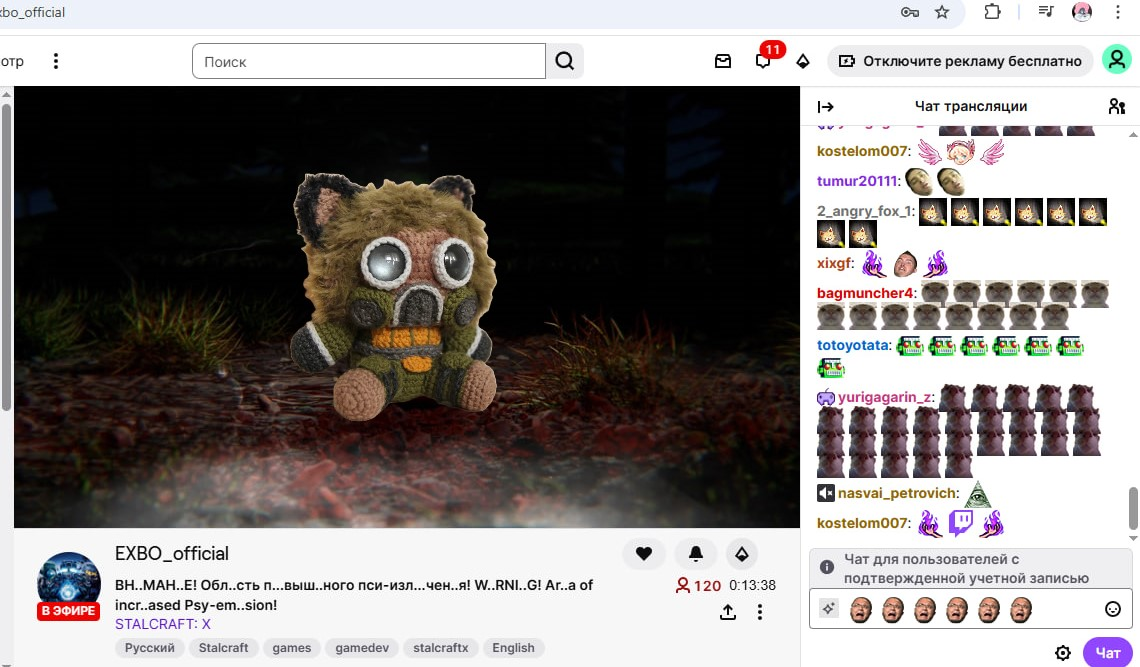Click the Bits icon in top bar
Viewport: 1140px width, 667px height.
click(x=802, y=61)
